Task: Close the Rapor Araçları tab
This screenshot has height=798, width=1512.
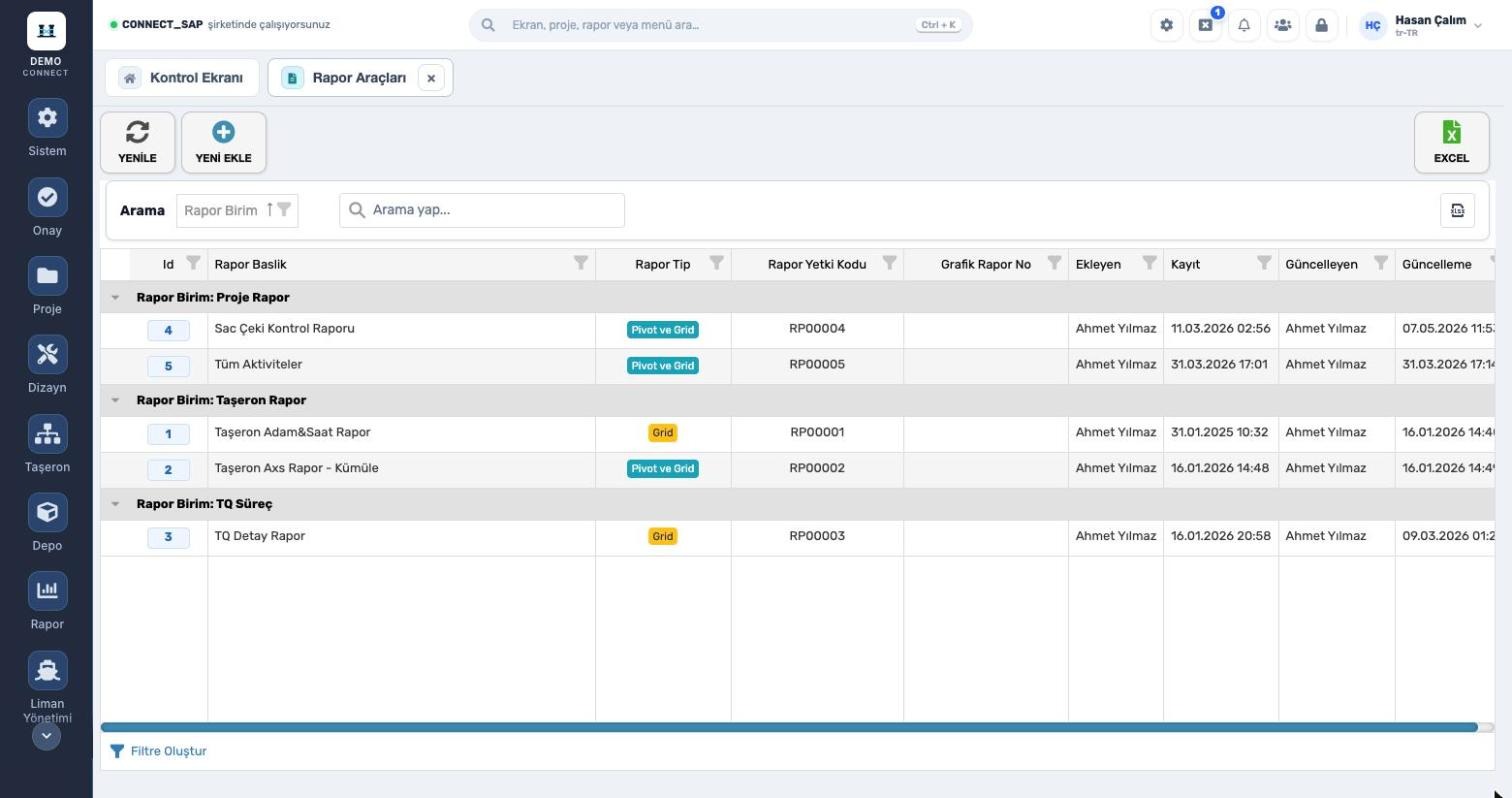Action: [x=431, y=78]
